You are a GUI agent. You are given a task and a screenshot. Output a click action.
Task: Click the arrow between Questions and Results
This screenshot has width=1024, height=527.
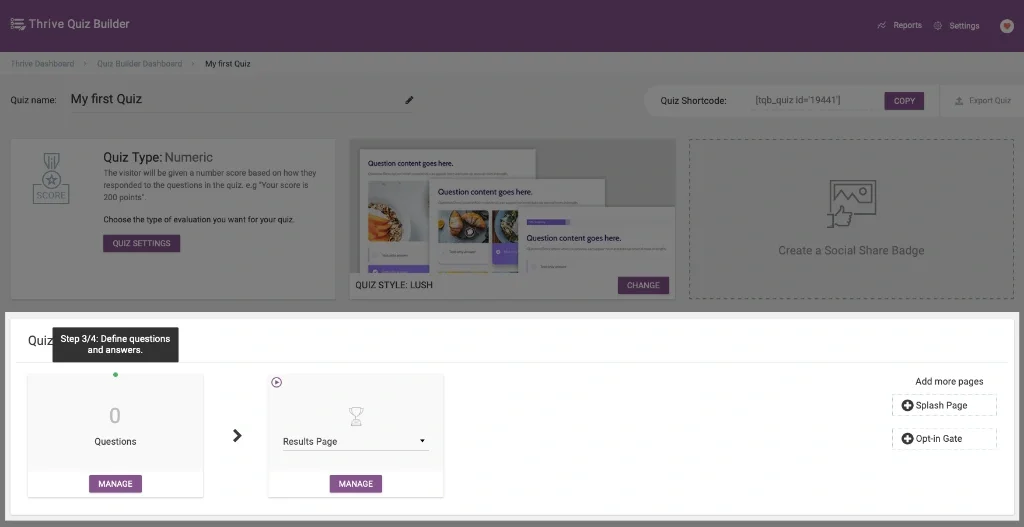click(237, 435)
